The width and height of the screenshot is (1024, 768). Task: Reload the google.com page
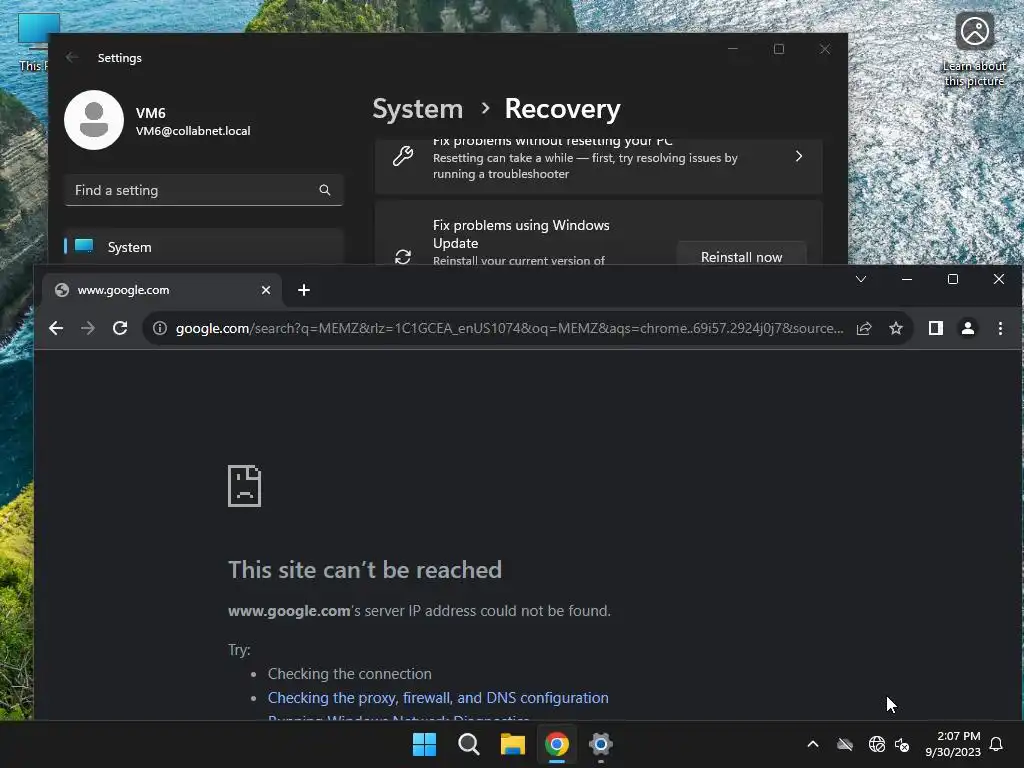pyautogui.click(x=120, y=328)
